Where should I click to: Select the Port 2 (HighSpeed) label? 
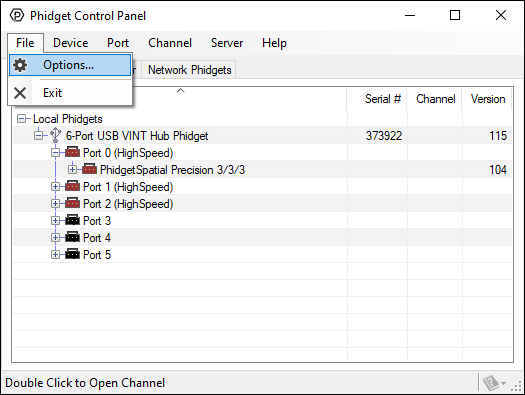coord(128,204)
